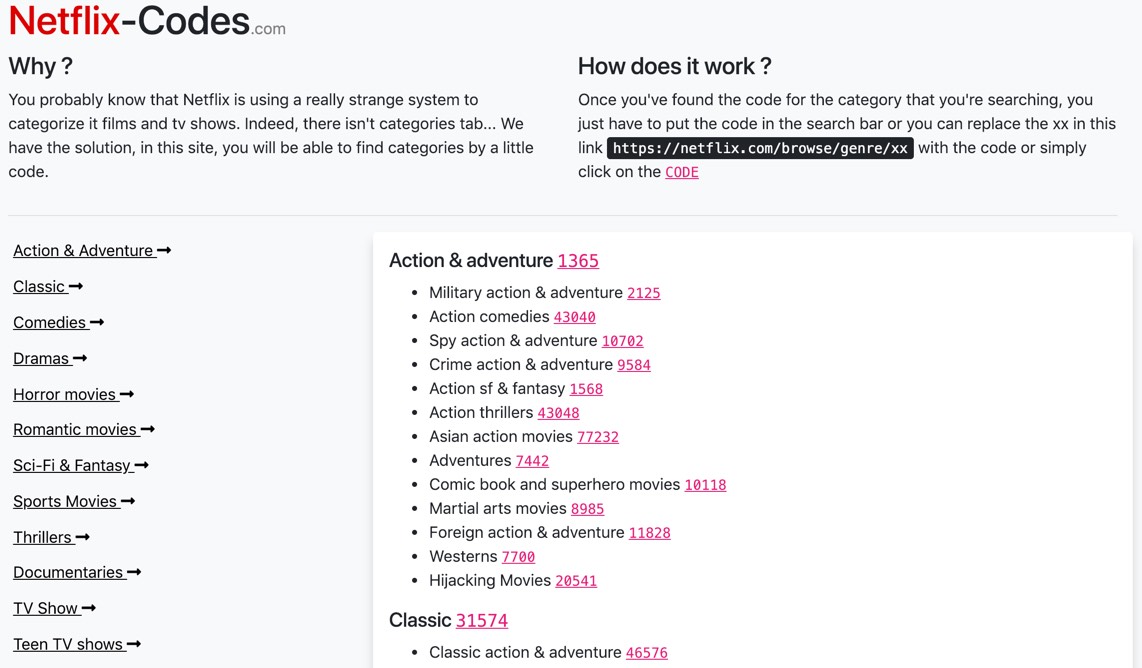Image resolution: width=1142 pixels, height=668 pixels.
Task: Jump to Teen TV shows category
Action: point(68,645)
